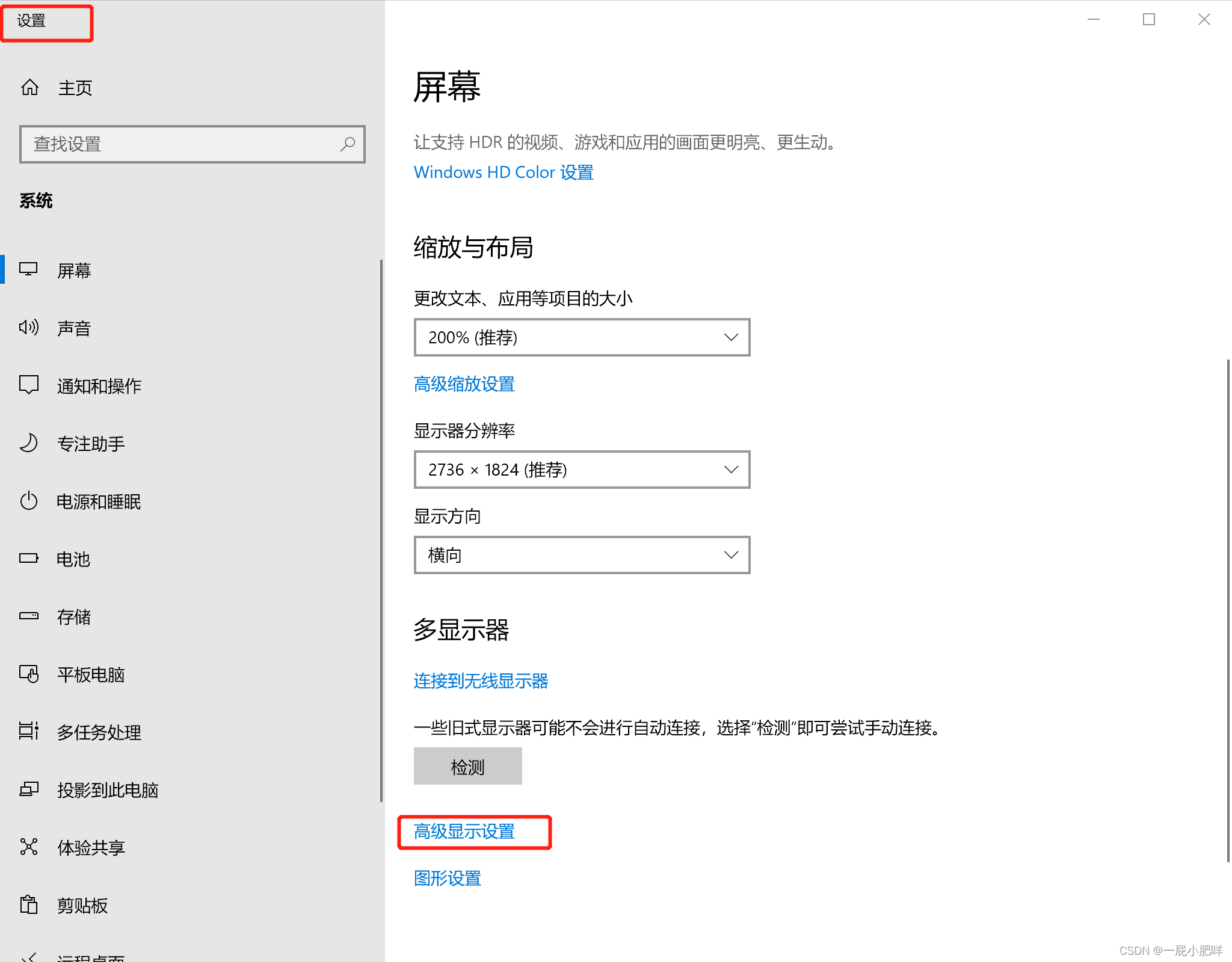The image size is (1232, 962).
Task: Open 投影到此电脑 settings page
Action: click(x=108, y=789)
